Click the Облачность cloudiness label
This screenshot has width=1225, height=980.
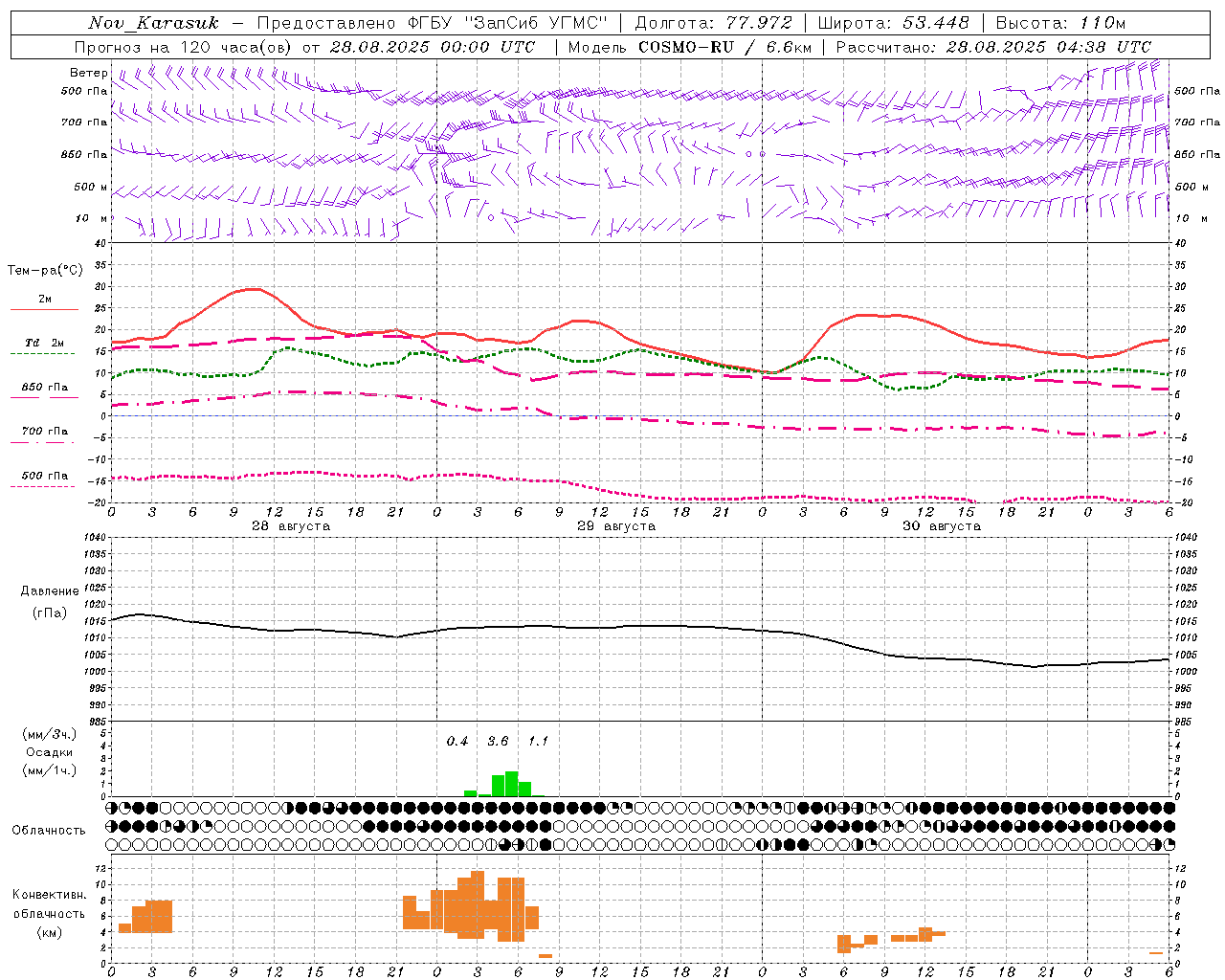49,831
